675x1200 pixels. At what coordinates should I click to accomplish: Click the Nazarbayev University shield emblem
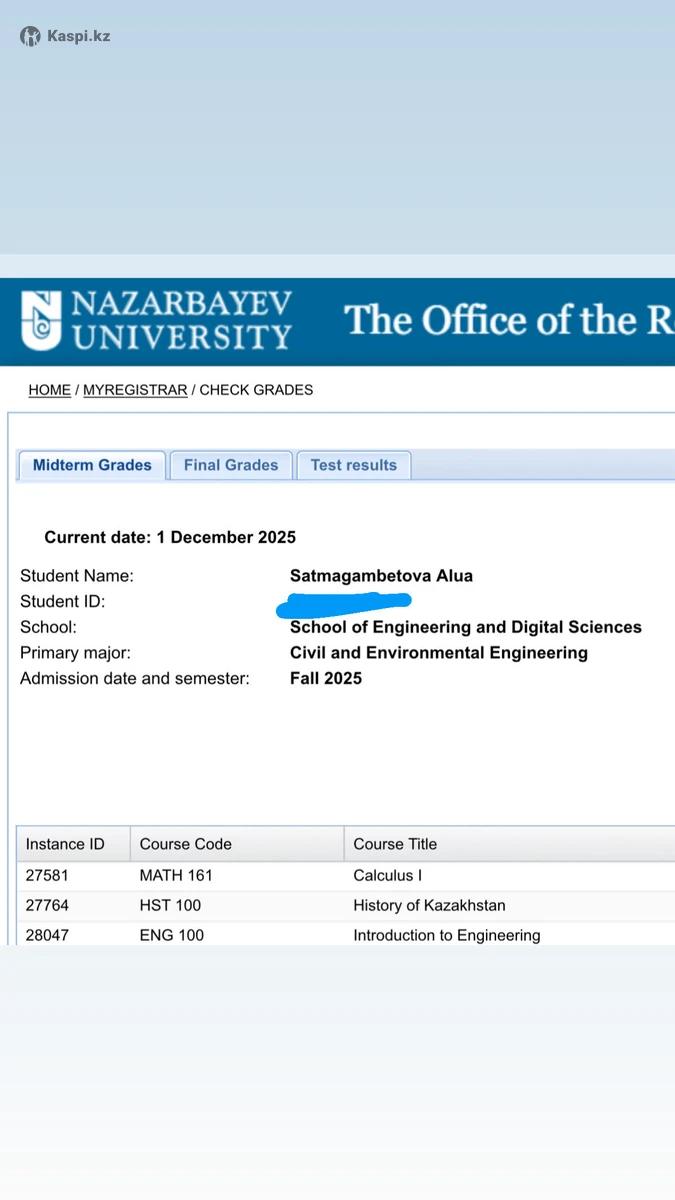point(42,321)
